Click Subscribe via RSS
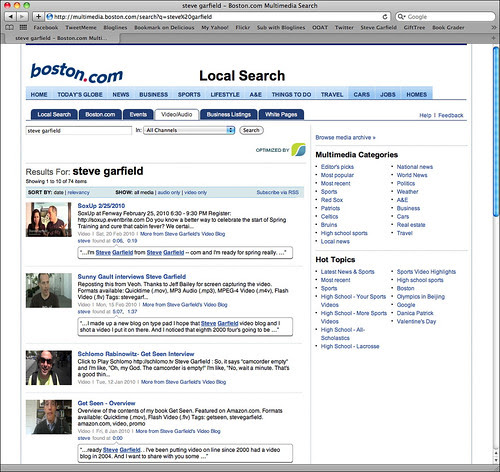 point(278,192)
